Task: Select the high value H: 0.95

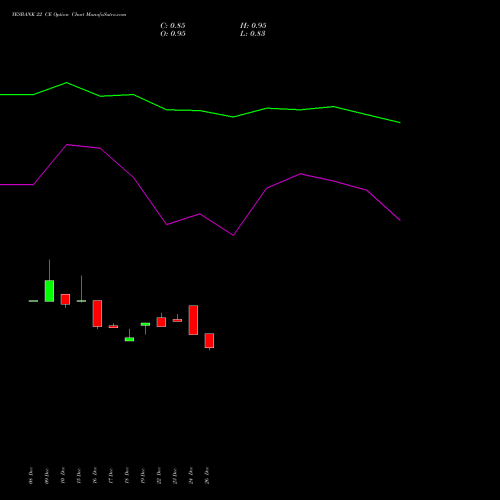Action: pyautogui.click(x=253, y=26)
